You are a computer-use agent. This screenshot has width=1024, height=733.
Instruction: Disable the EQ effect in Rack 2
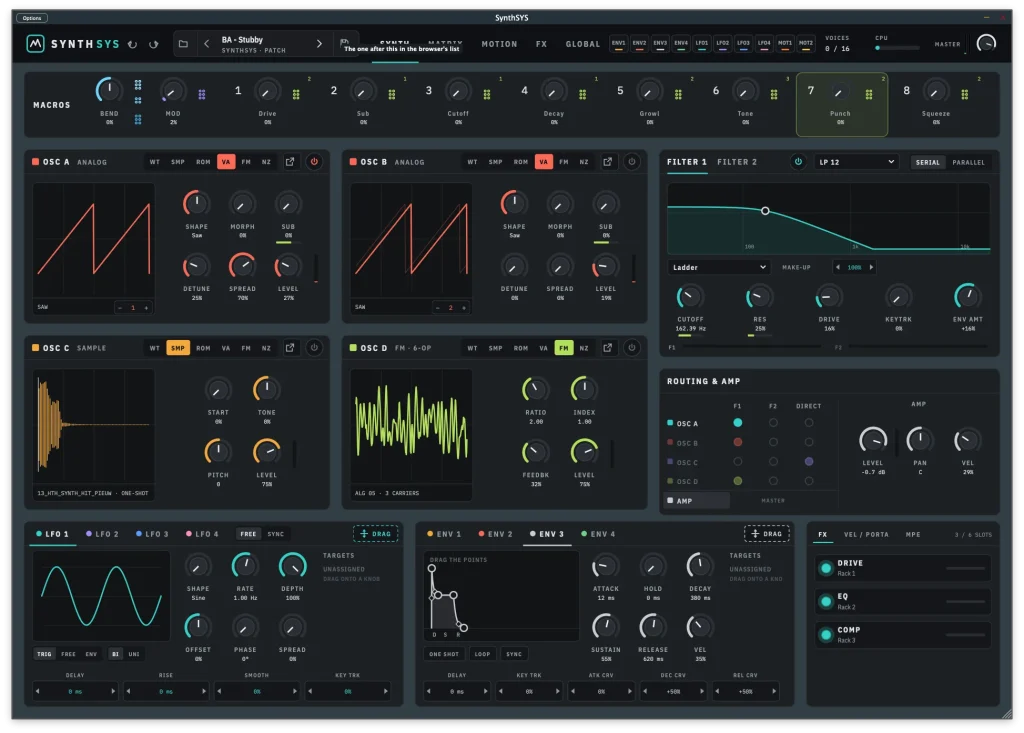[826, 601]
